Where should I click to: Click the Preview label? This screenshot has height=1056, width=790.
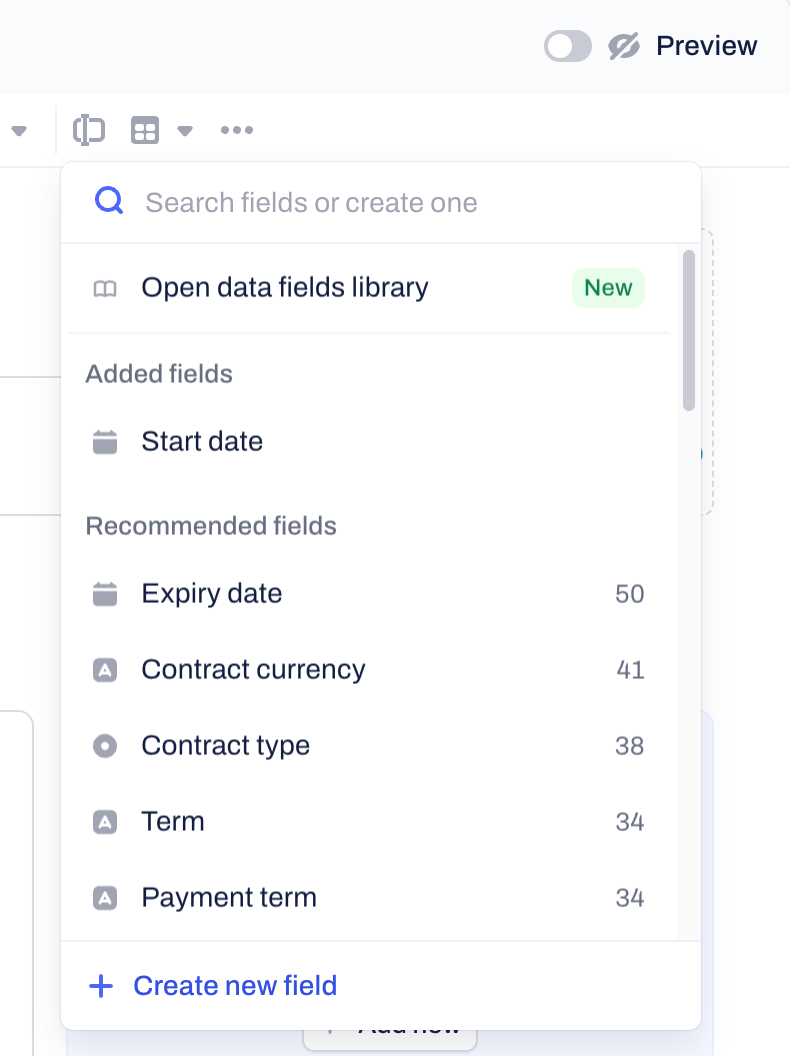click(706, 46)
